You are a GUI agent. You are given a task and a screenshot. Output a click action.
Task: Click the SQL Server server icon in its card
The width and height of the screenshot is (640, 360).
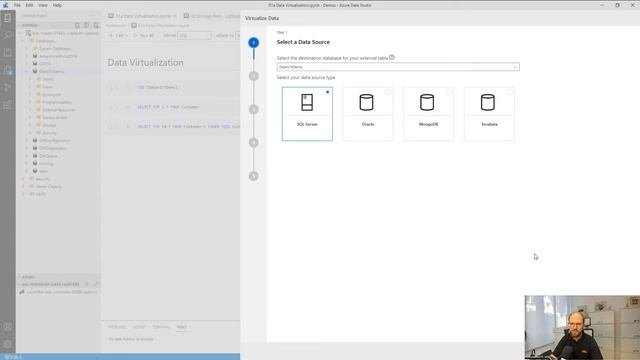307,102
